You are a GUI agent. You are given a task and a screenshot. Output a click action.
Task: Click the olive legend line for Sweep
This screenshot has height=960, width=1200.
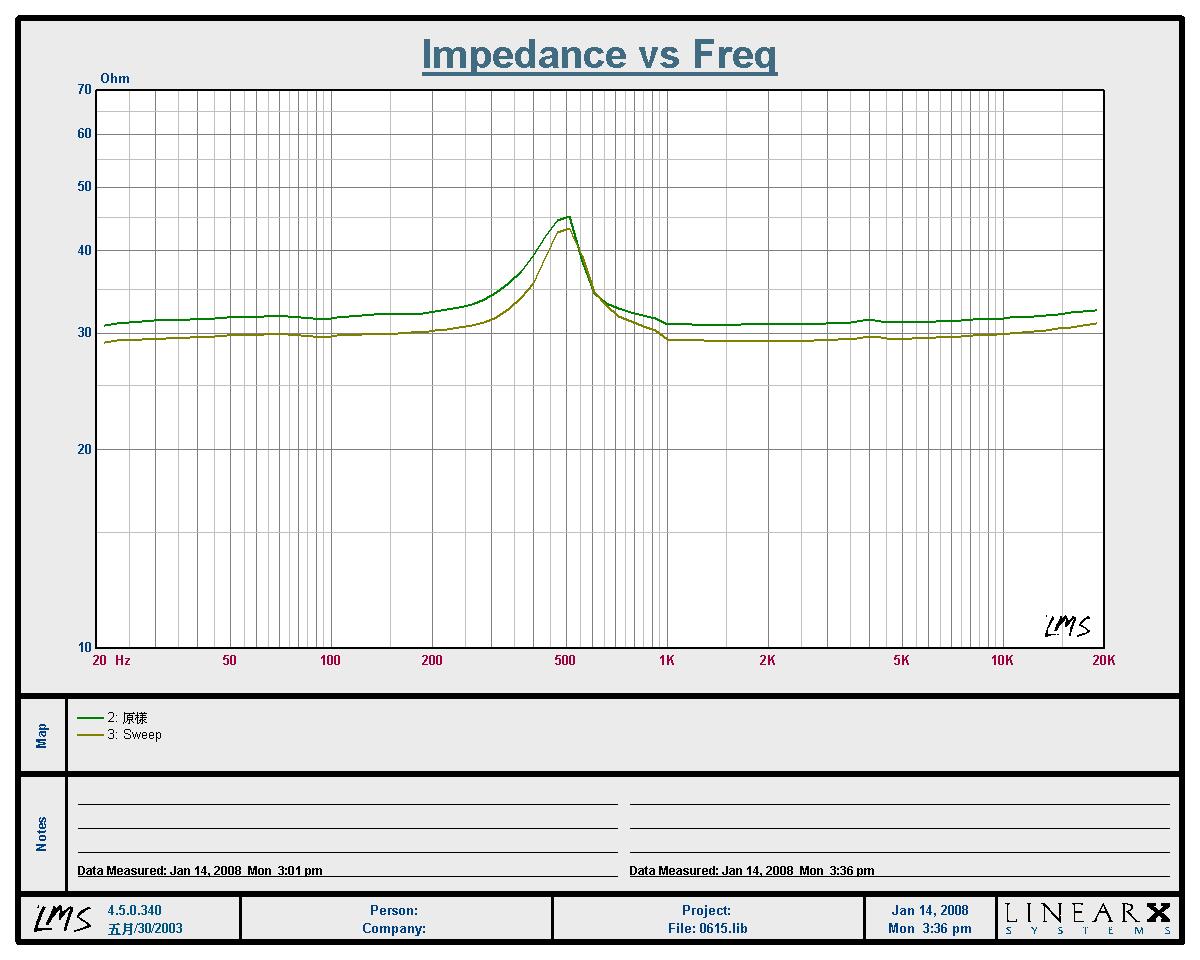click(x=90, y=735)
